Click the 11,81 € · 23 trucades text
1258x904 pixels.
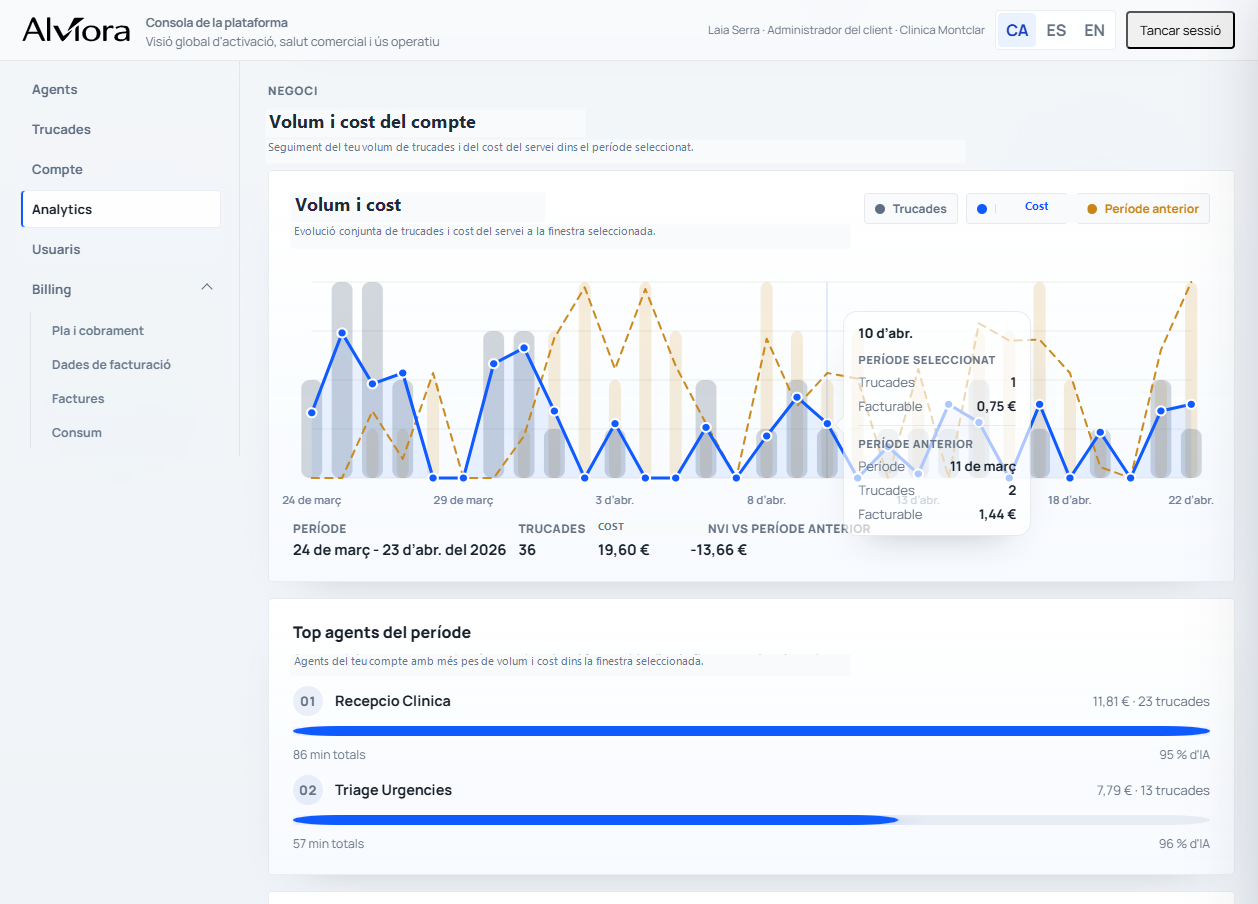click(x=1151, y=702)
